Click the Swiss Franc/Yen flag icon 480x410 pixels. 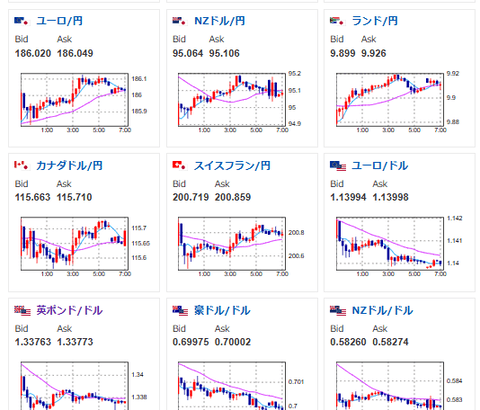[179, 165]
